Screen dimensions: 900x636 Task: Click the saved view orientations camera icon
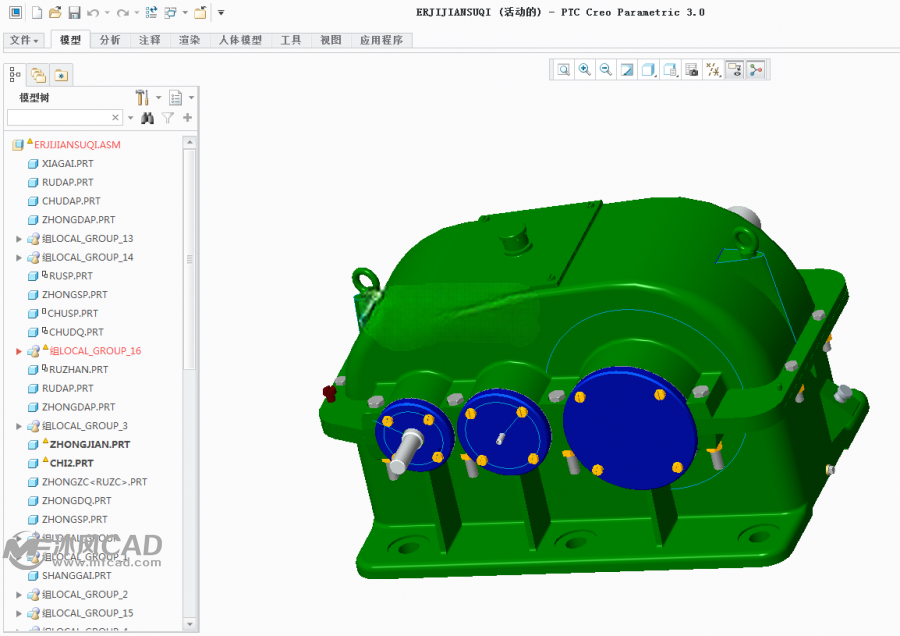coord(692,70)
